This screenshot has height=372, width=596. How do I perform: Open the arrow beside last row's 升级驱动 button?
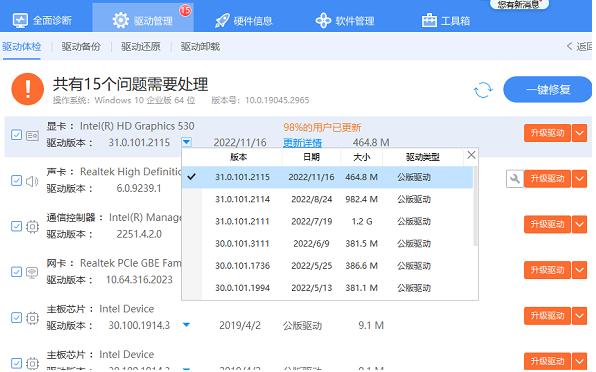click(579, 361)
